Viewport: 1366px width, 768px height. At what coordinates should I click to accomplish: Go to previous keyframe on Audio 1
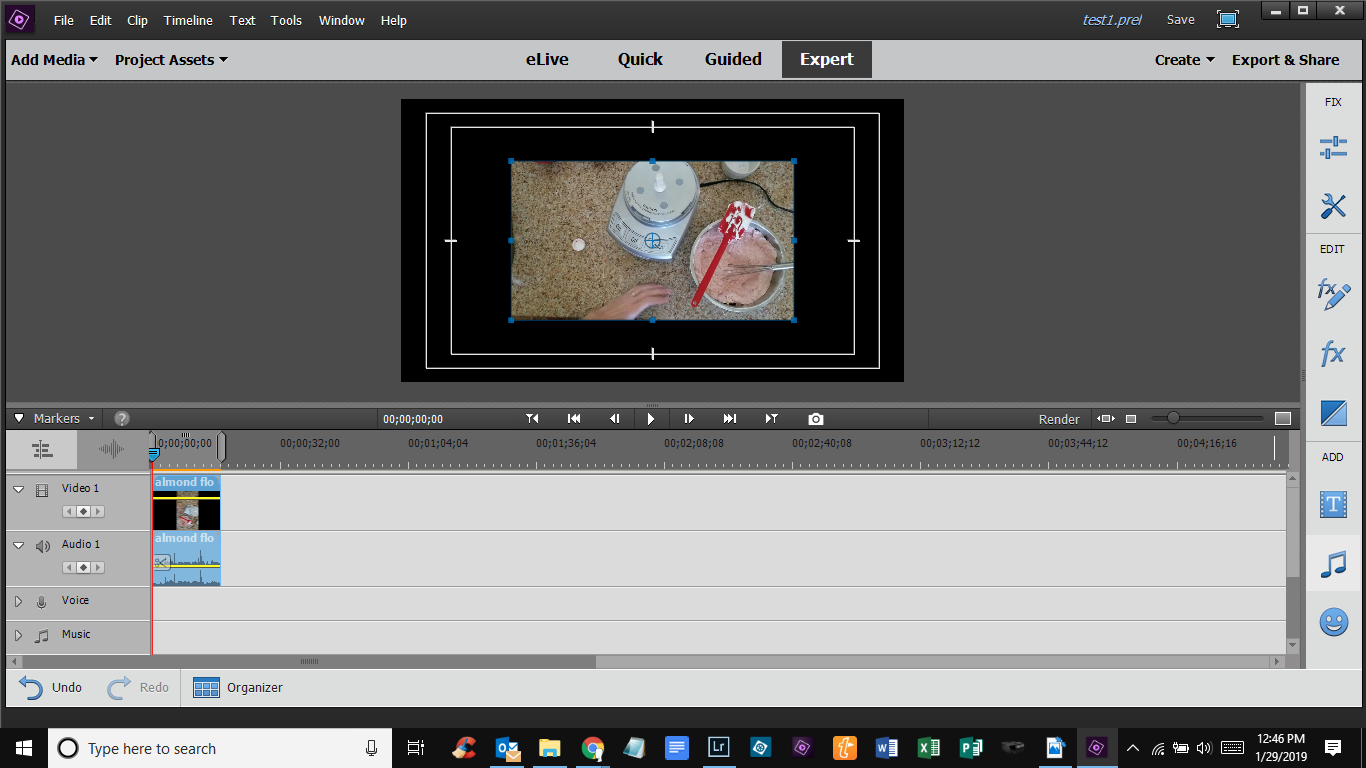click(x=70, y=567)
